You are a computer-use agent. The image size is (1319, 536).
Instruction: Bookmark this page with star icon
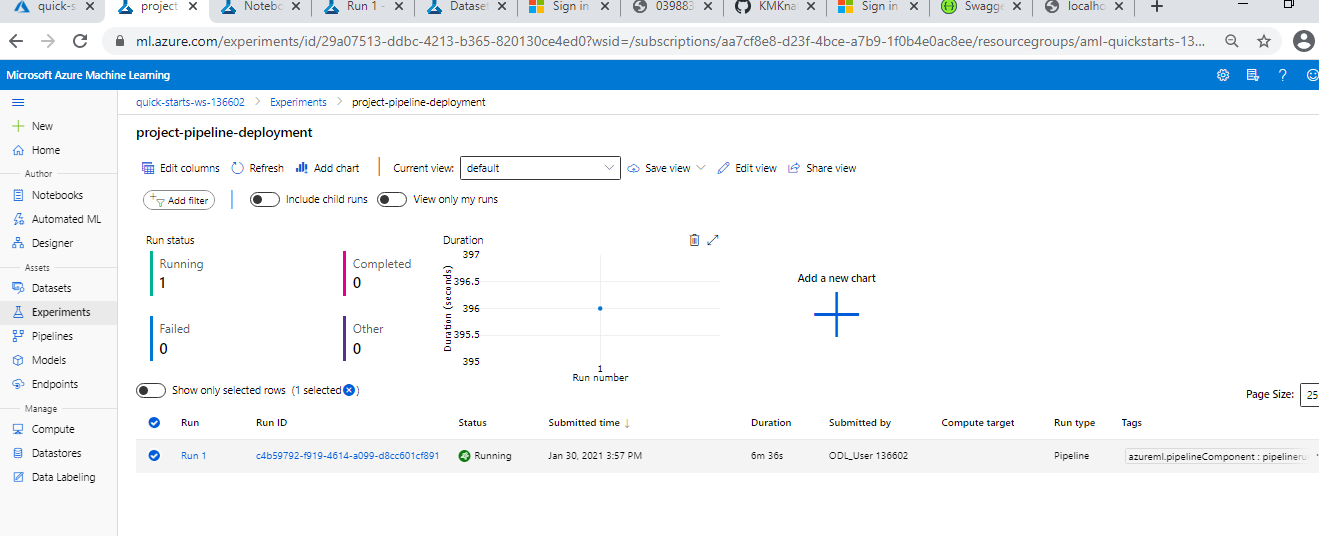click(1263, 42)
